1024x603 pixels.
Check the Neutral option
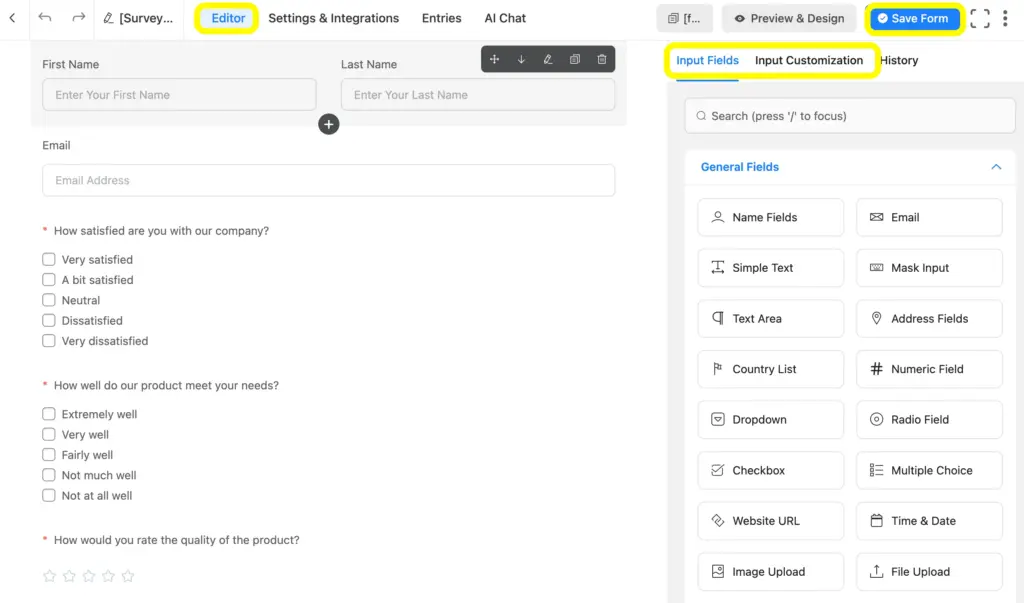pyautogui.click(x=48, y=300)
